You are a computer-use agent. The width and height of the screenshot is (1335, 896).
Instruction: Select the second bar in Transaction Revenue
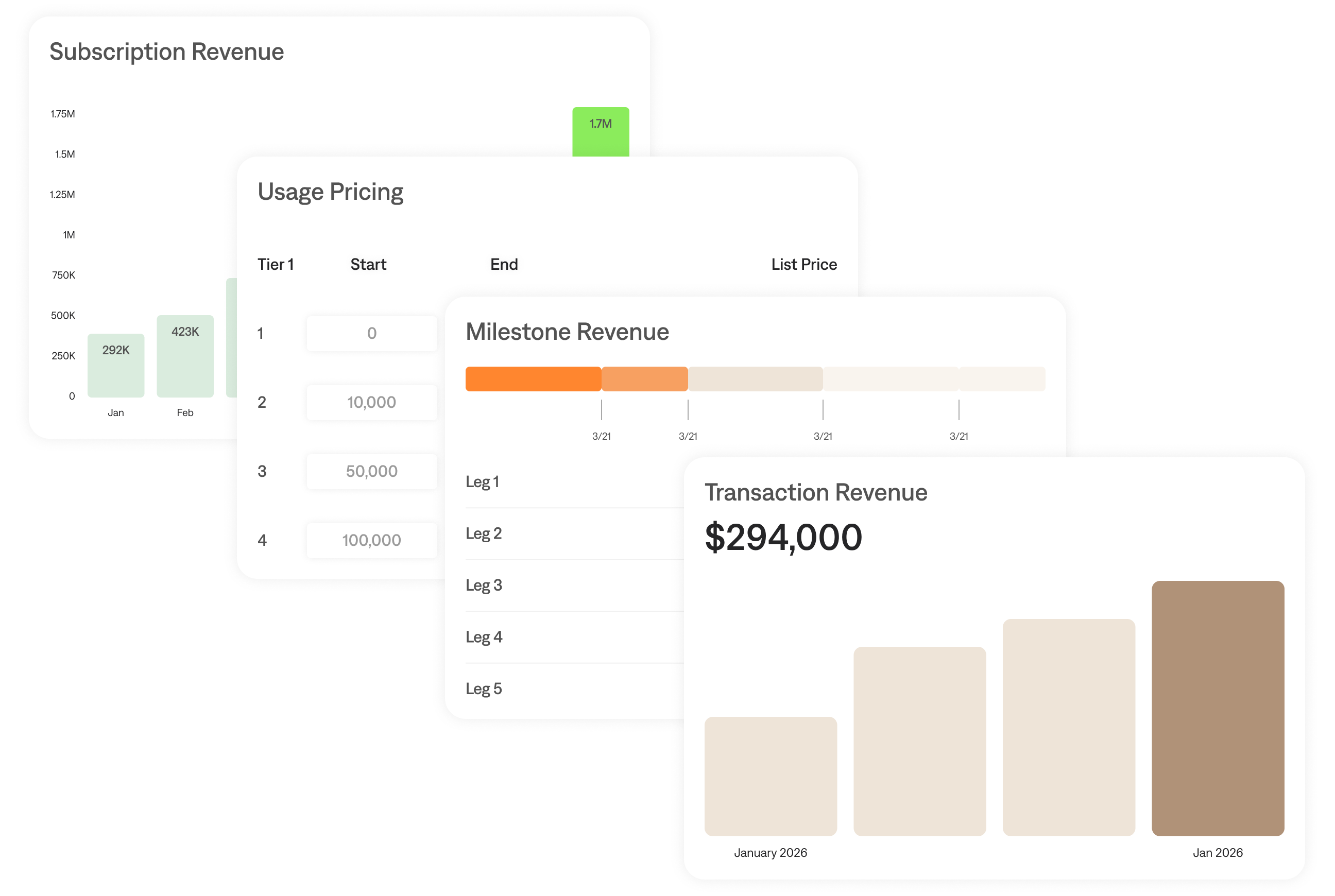(919, 741)
